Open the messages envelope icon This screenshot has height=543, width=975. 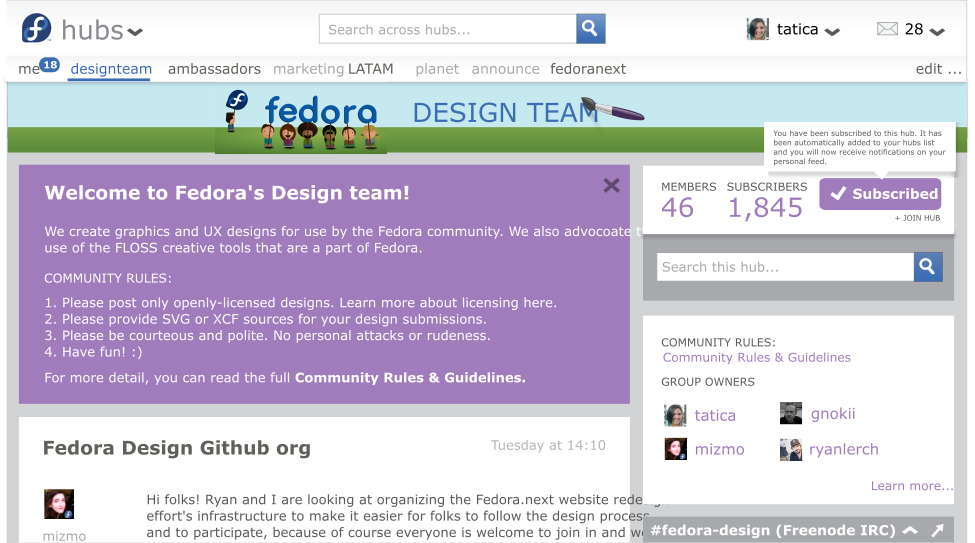pos(887,29)
